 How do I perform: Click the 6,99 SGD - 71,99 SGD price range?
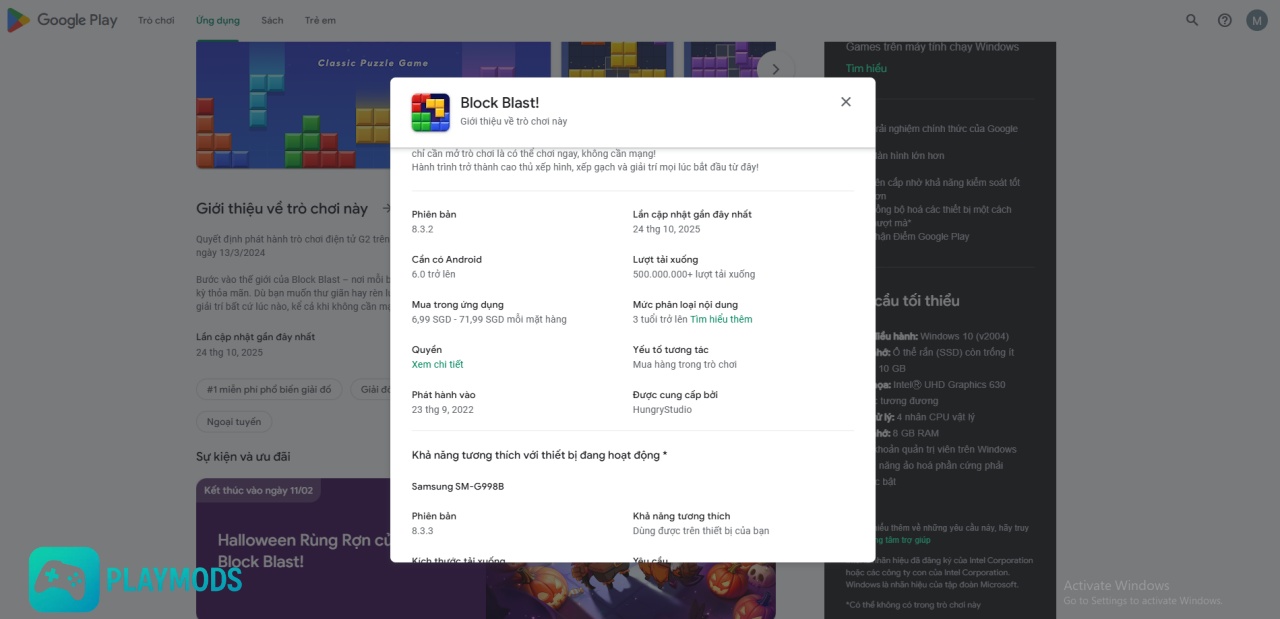click(x=489, y=320)
